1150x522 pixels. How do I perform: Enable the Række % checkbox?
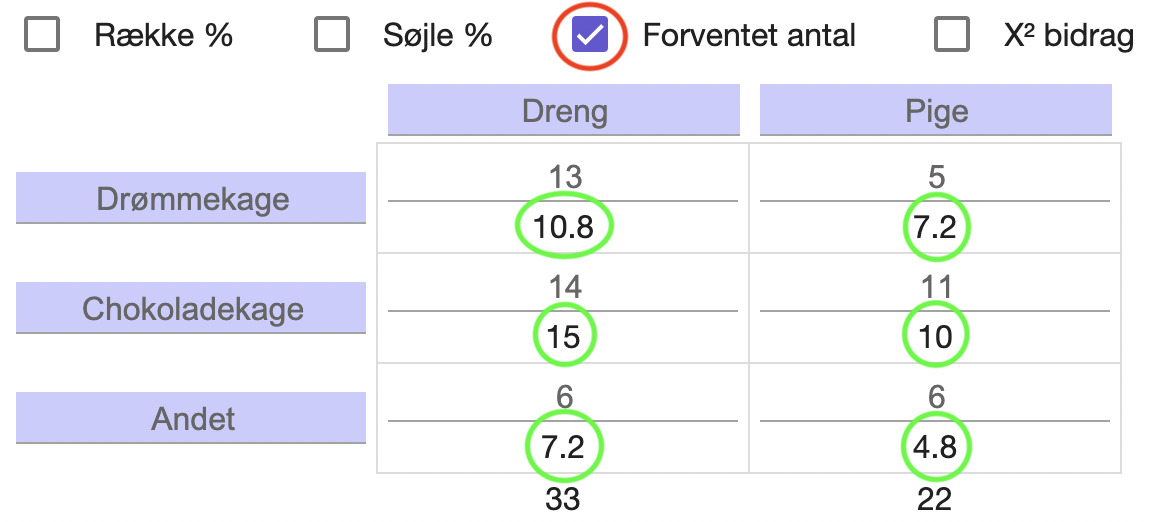tap(42, 34)
